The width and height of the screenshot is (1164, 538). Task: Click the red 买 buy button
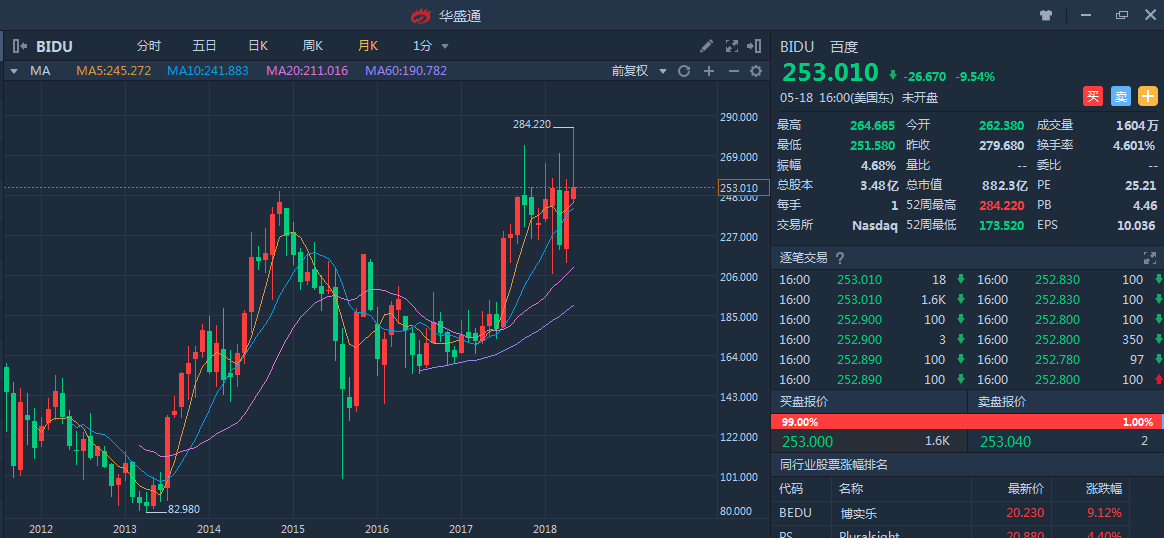pyautogui.click(x=1093, y=96)
